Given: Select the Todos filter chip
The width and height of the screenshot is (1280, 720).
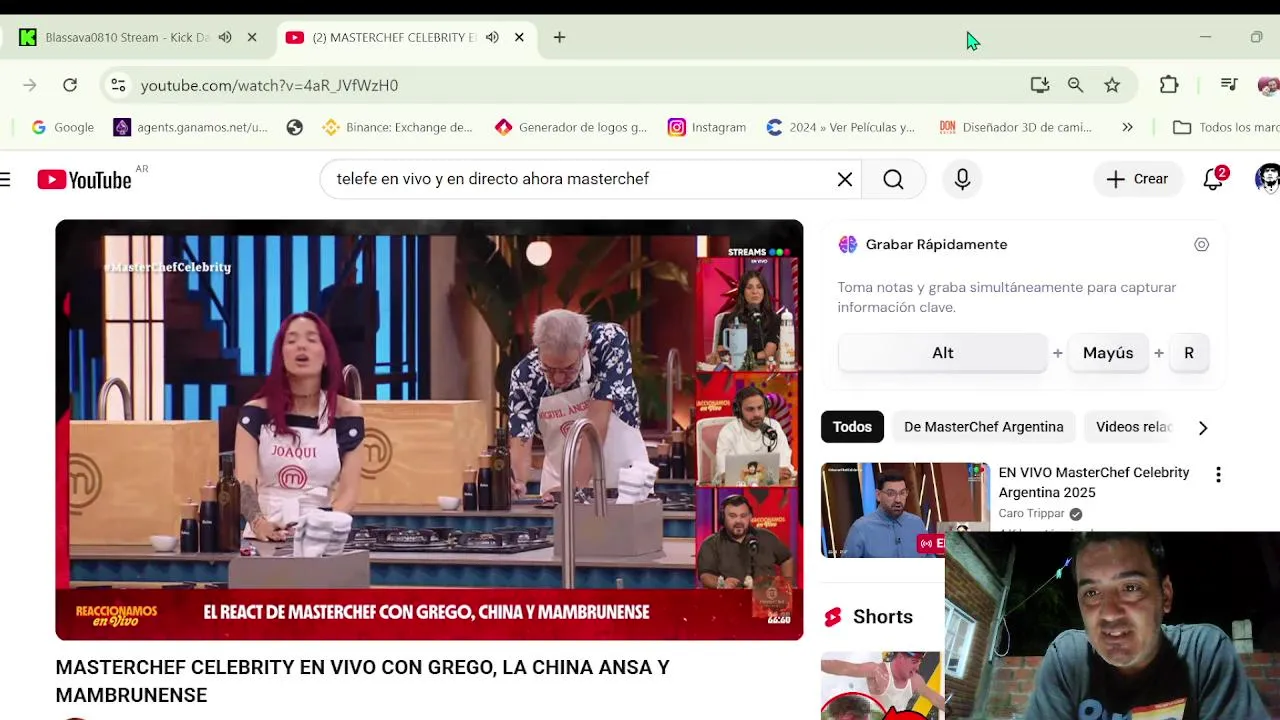Looking at the screenshot, I should coord(852,427).
